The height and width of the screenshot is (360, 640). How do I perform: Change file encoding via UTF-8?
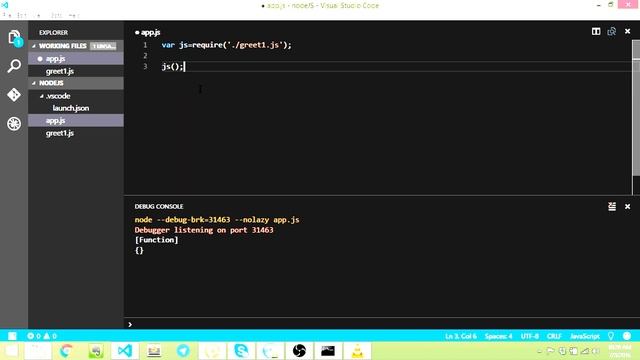(529, 336)
